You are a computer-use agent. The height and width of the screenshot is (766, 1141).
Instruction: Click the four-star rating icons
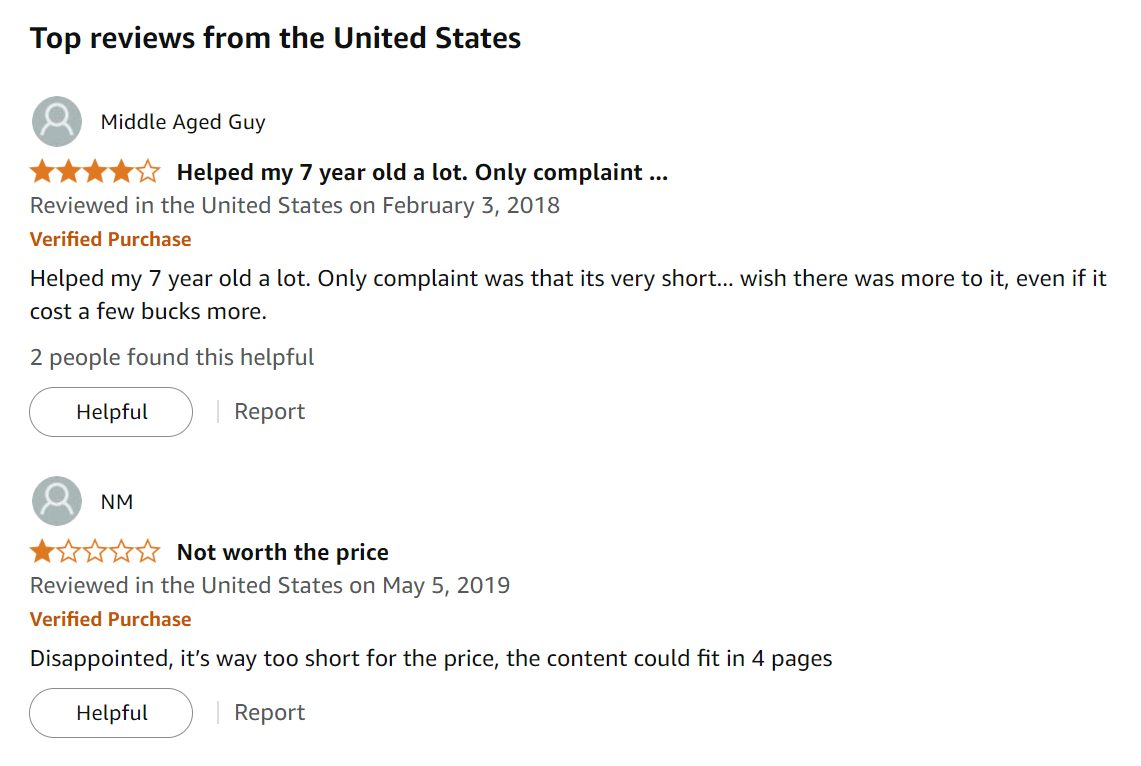95,172
